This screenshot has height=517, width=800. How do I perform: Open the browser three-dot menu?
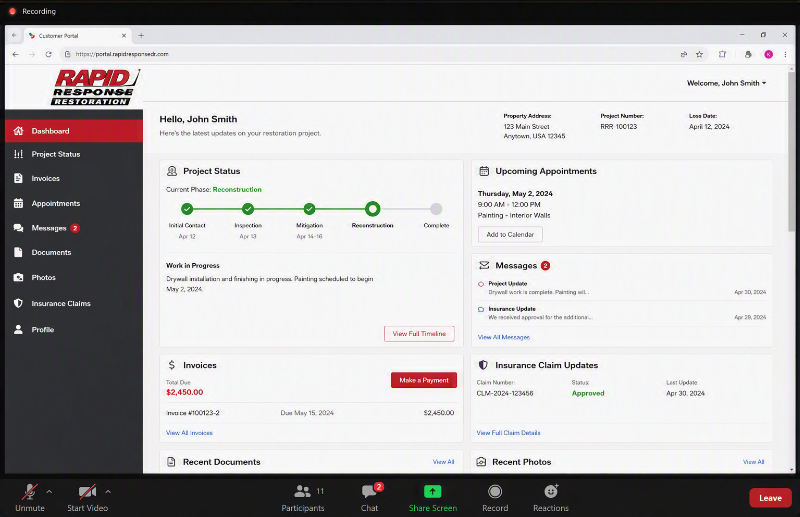pos(785,54)
